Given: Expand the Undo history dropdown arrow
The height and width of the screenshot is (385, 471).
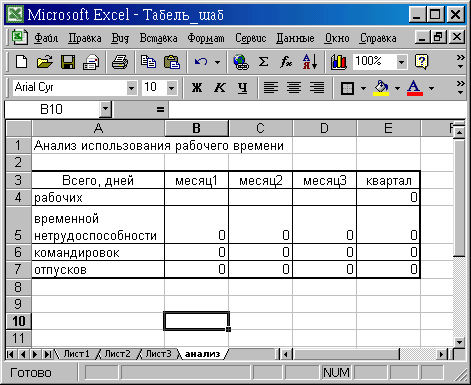Looking at the screenshot, I should (x=217, y=62).
